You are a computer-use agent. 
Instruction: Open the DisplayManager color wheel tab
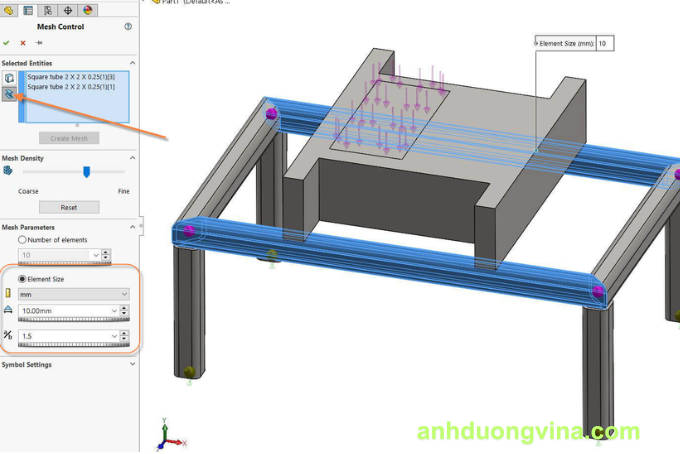tap(88, 9)
